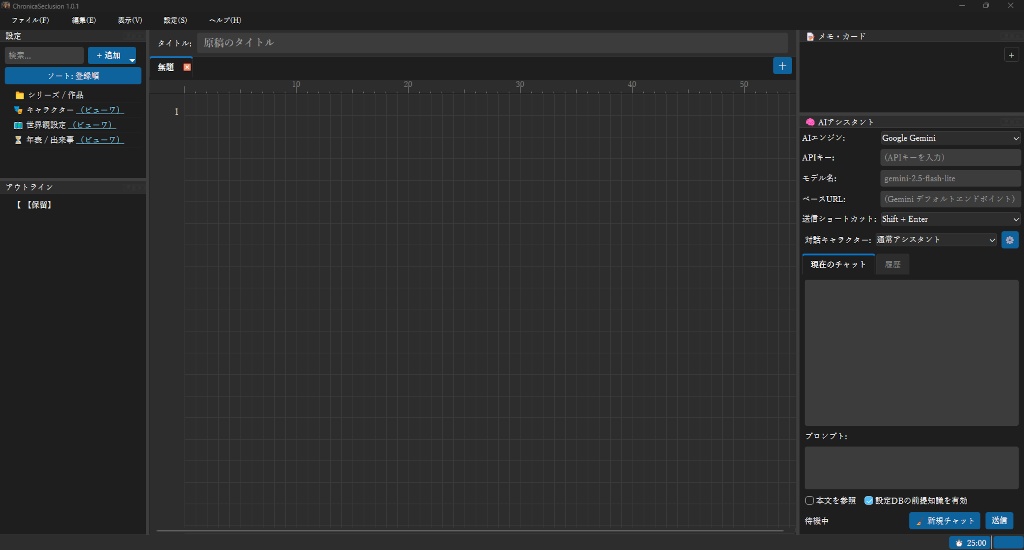Open character settings gear next to 対話キャラクター
The image size is (1024, 550).
click(x=1010, y=240)
